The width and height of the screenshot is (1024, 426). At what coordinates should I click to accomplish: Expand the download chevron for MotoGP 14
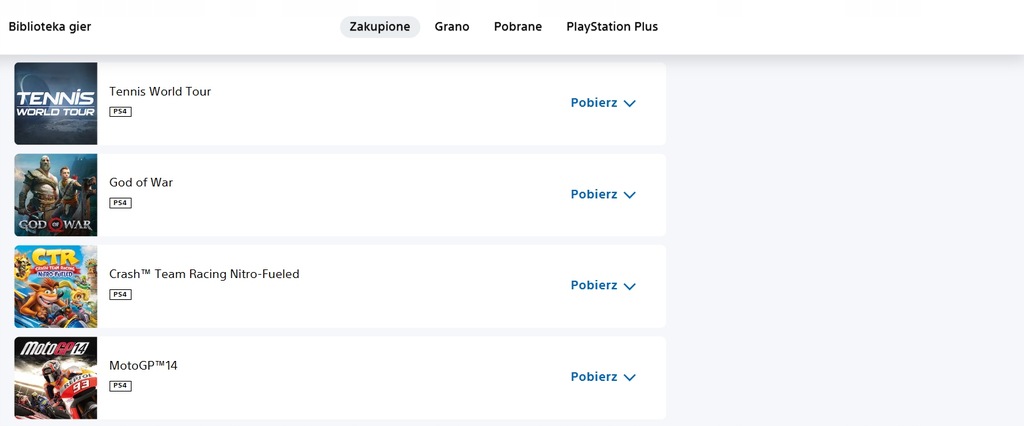pyautogui.click(x=630, y=378)
